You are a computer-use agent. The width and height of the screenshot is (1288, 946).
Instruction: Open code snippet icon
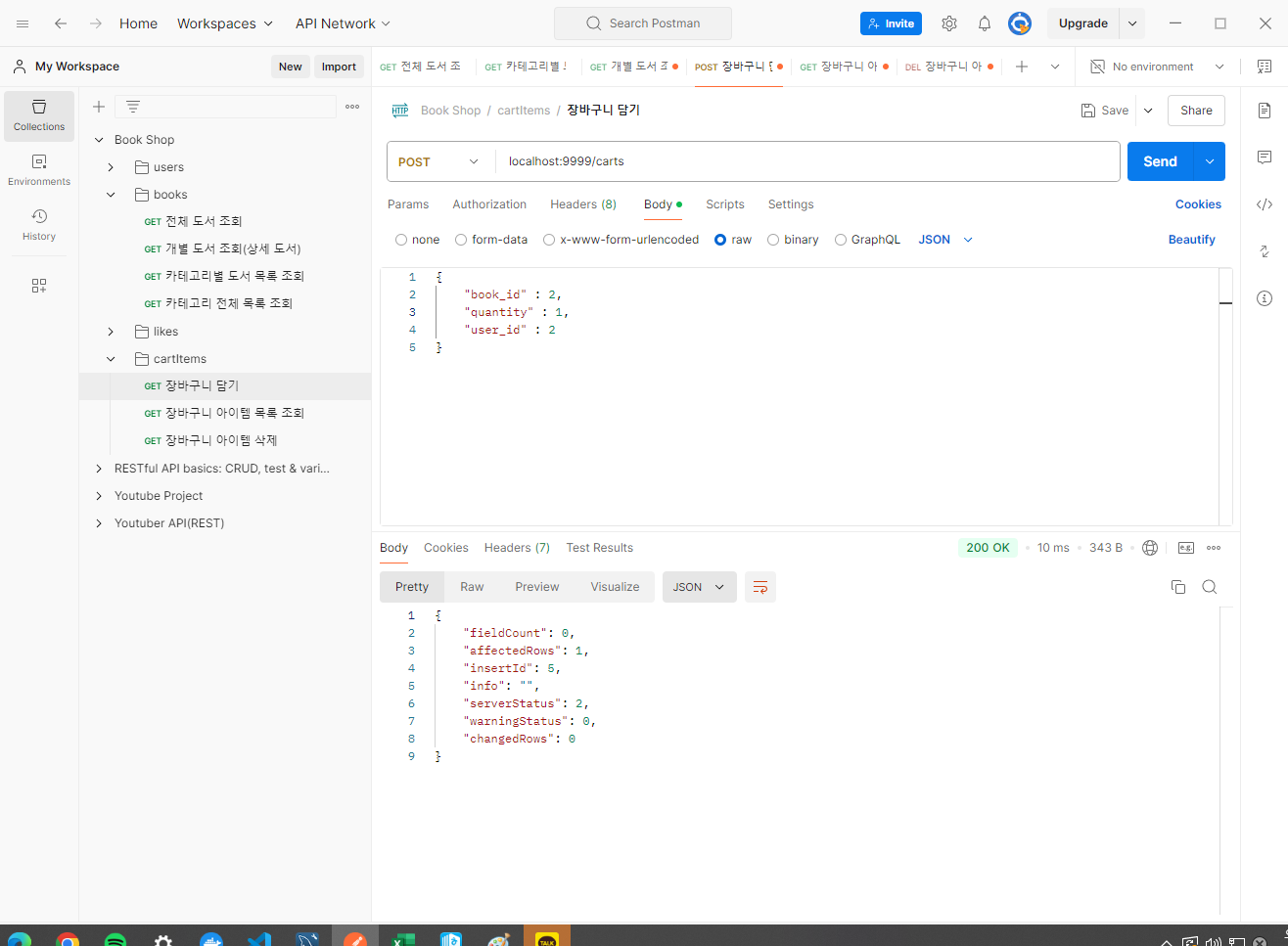point(1265,204)
